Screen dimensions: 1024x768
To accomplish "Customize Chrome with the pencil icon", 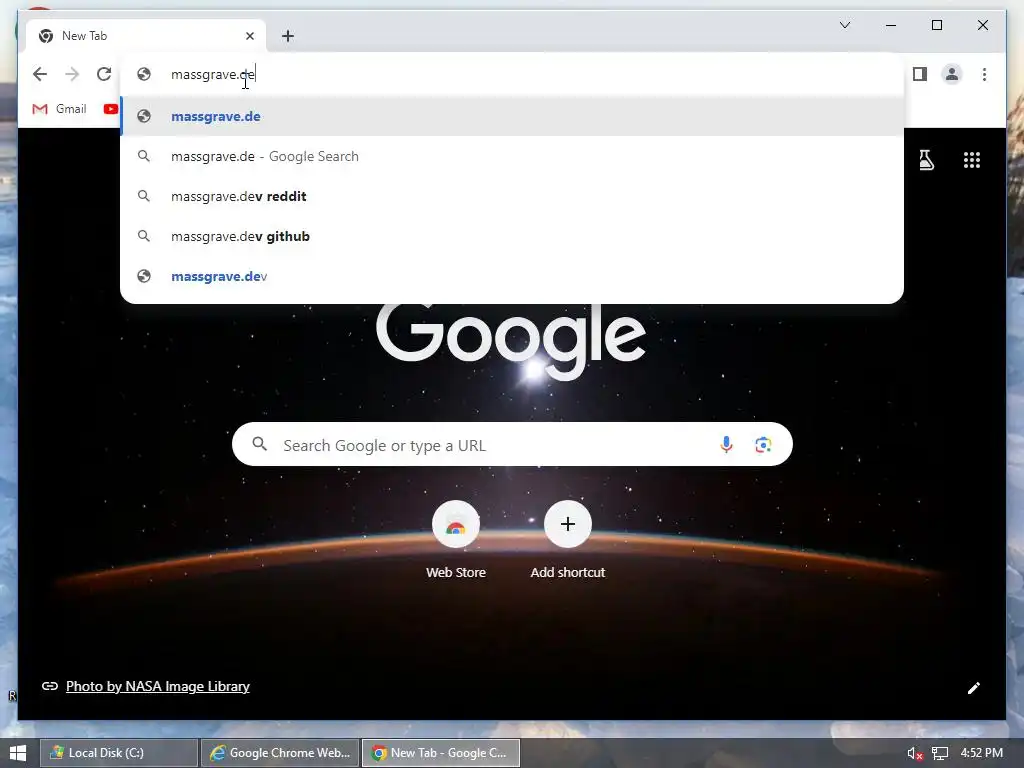I will 974,688.
